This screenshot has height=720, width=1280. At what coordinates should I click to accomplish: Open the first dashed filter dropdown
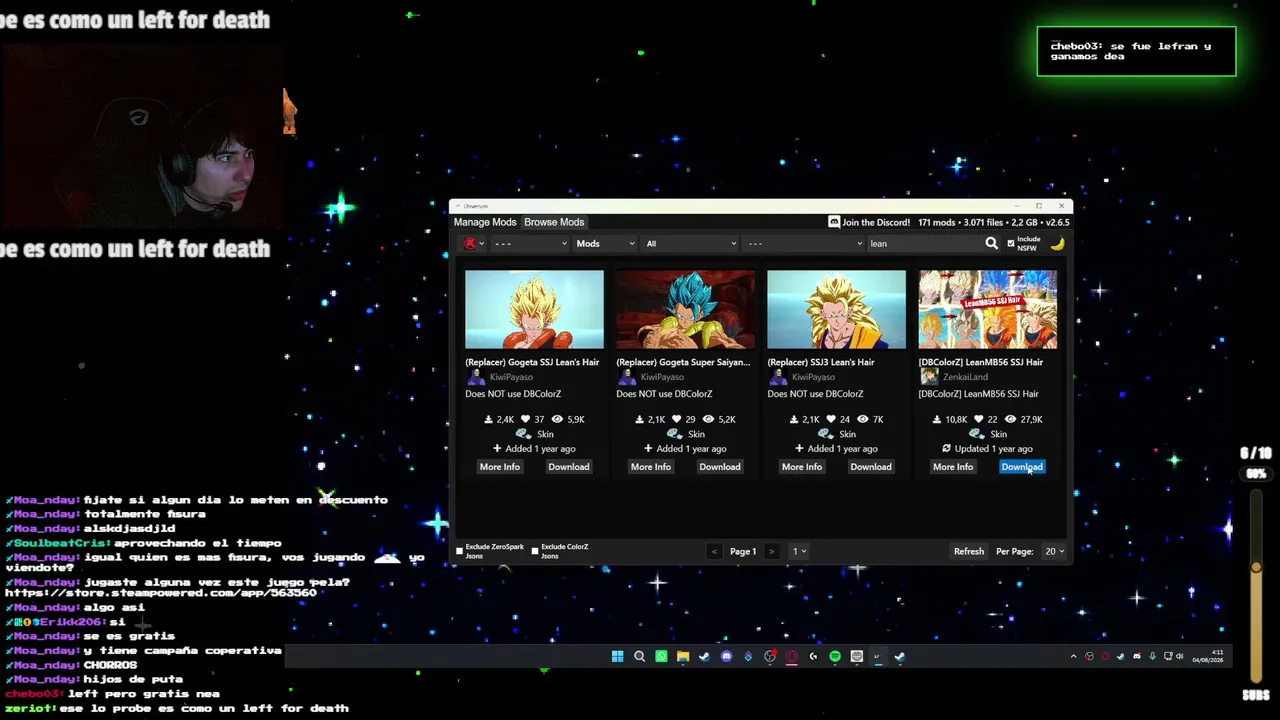coord(530,243)
